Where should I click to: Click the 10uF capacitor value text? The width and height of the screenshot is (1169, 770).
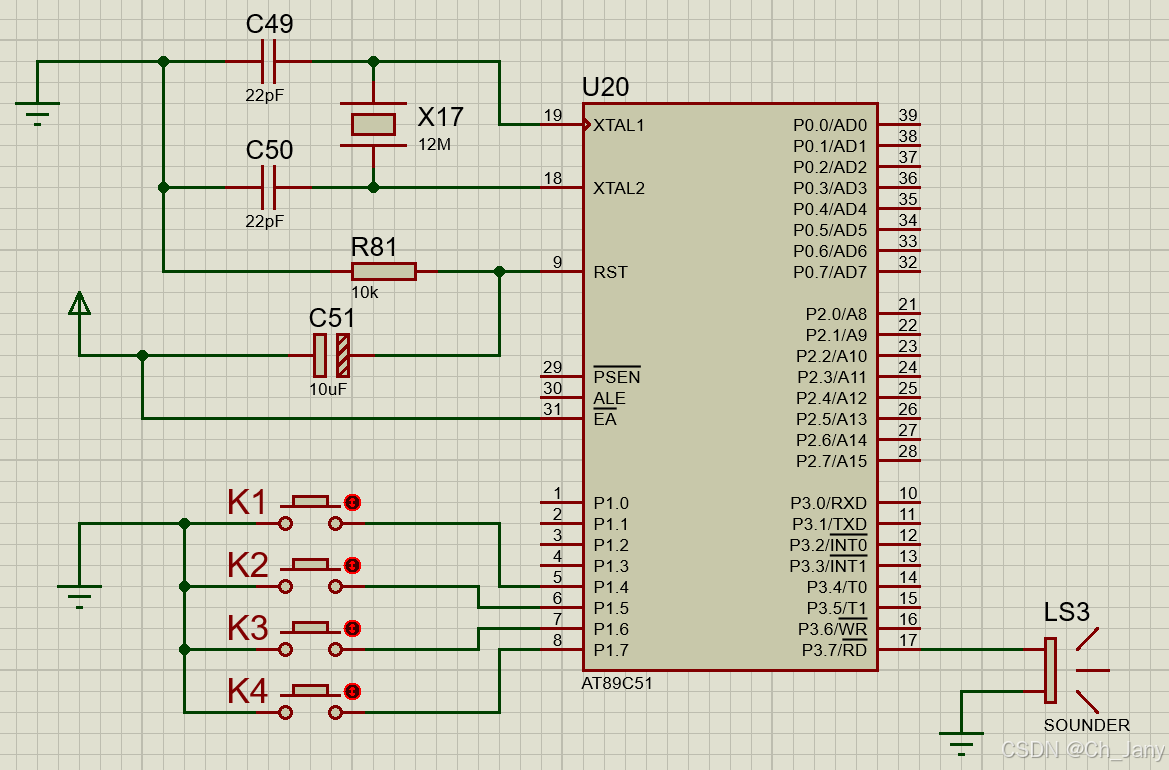click(328, 389)
